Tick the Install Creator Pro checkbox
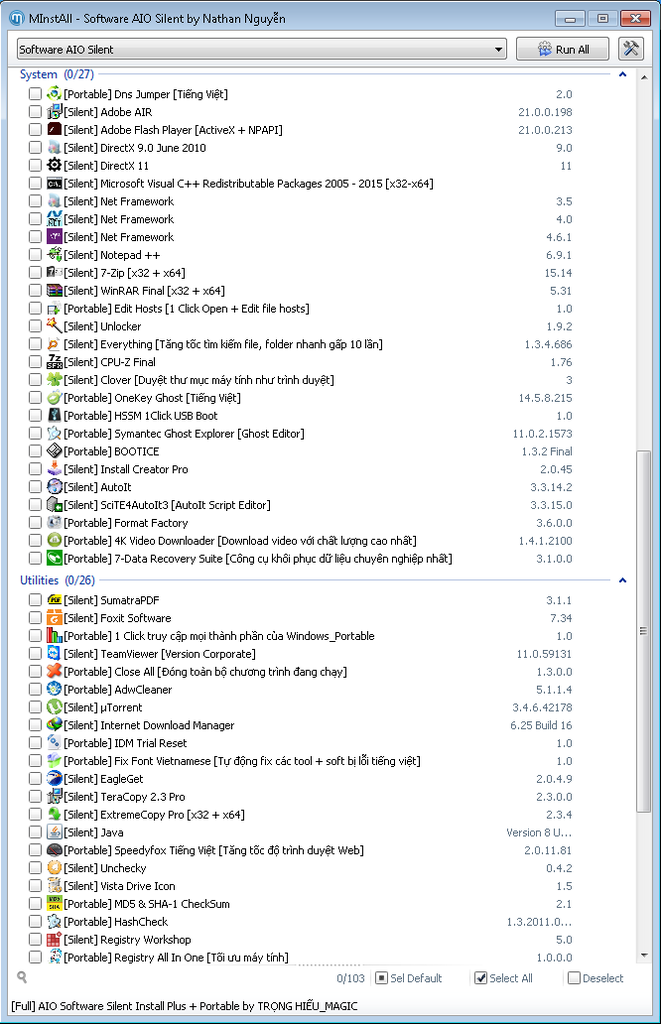The image size is (661, 1024). pos(35,469)
